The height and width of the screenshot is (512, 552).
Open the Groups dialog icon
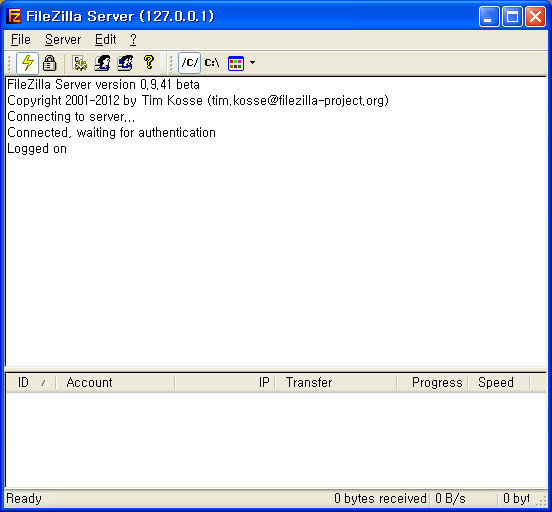tap(125, 63)
